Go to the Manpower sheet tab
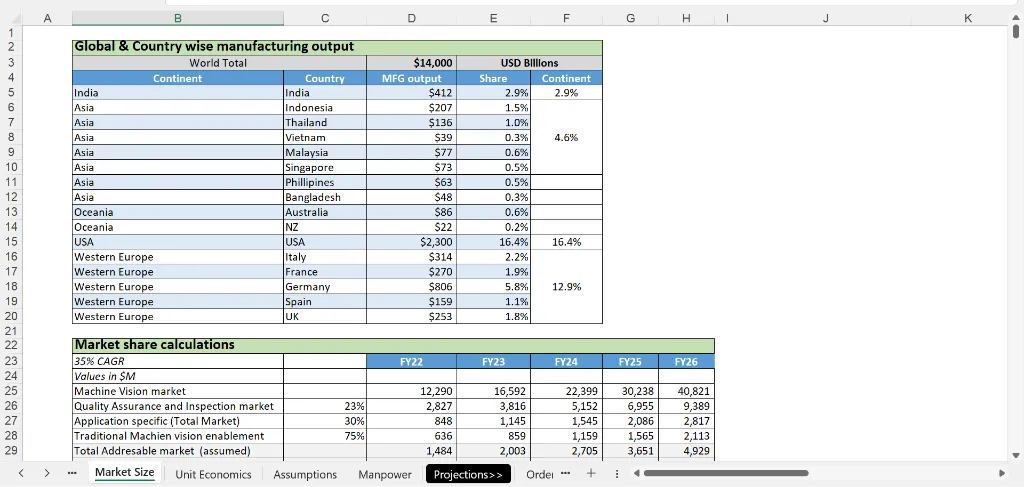This screenshot has height=487, width=1024. pyautogui.click(x=384, y=474)
